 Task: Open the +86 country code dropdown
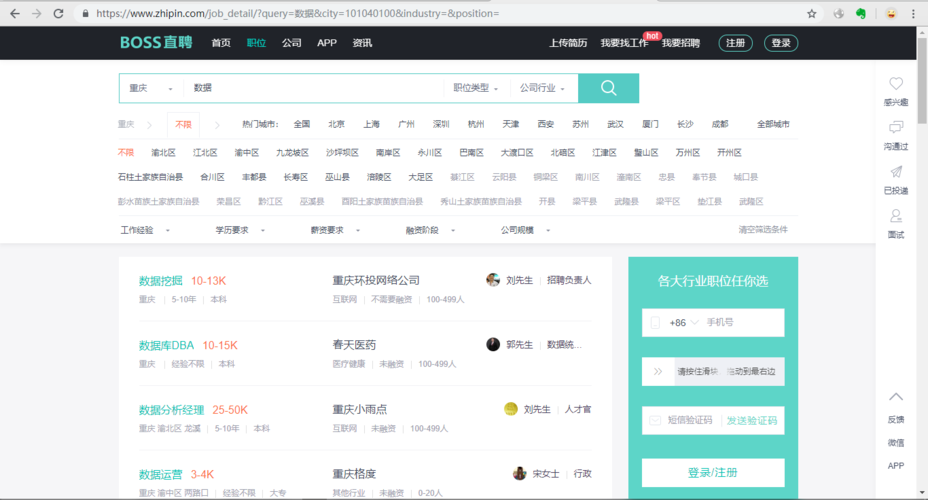click(x=684, y=322)
